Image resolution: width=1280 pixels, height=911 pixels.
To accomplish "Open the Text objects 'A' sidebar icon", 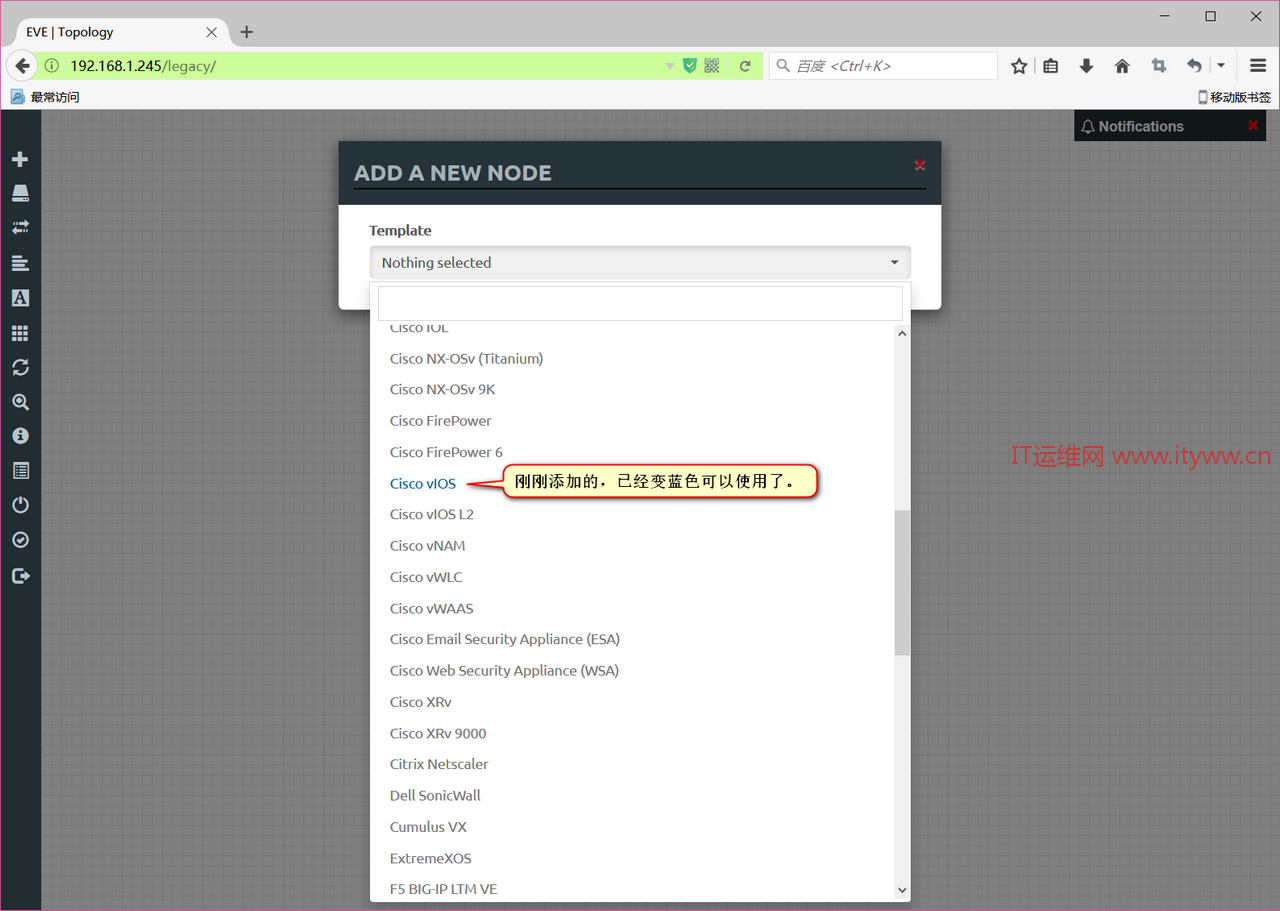I will point(20,298).
